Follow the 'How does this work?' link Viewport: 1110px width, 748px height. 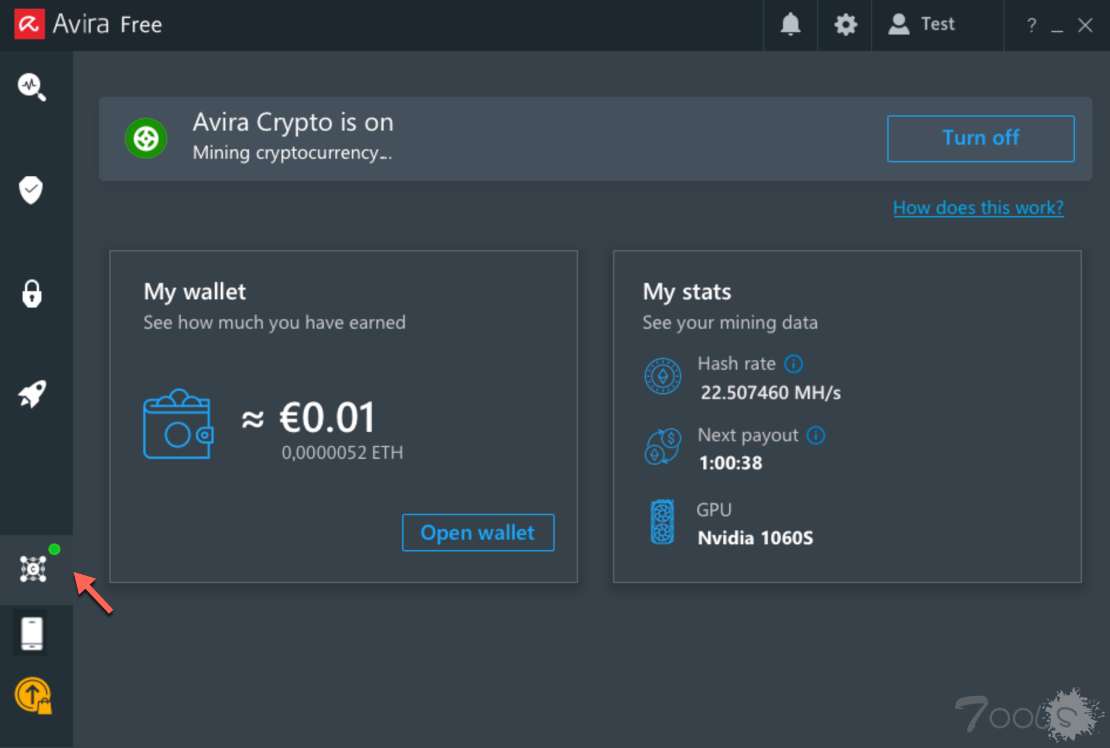(x=977, y=208)
